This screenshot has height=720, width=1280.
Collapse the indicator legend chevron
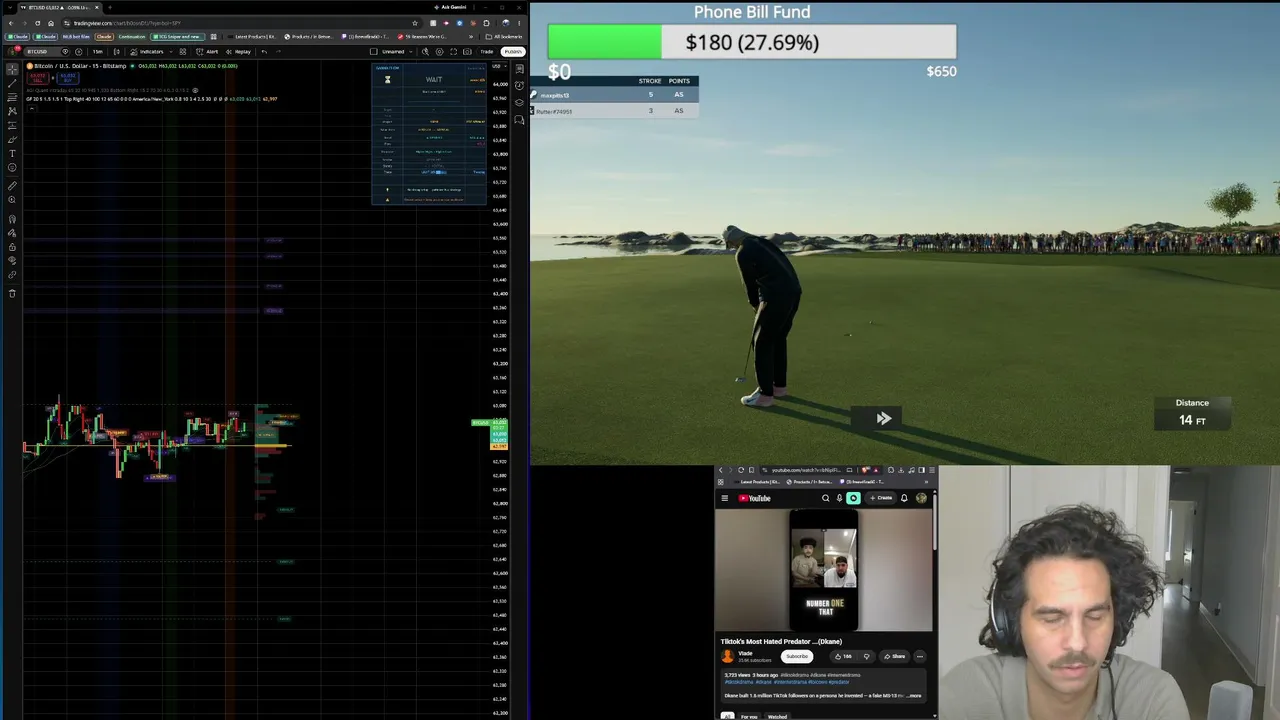[x=31, y=108]
